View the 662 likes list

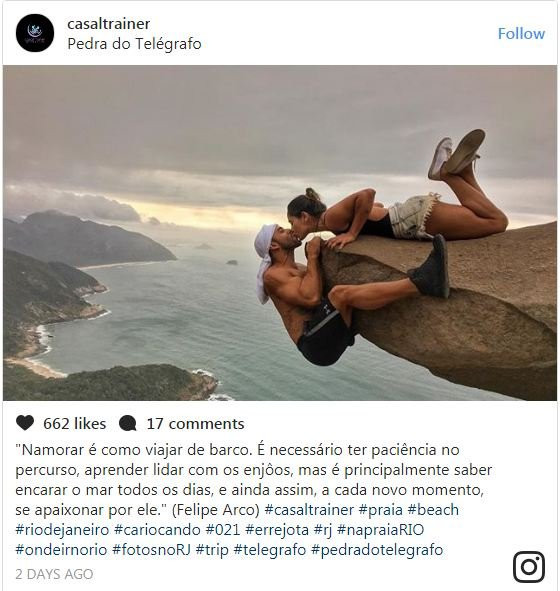(75, 424)
